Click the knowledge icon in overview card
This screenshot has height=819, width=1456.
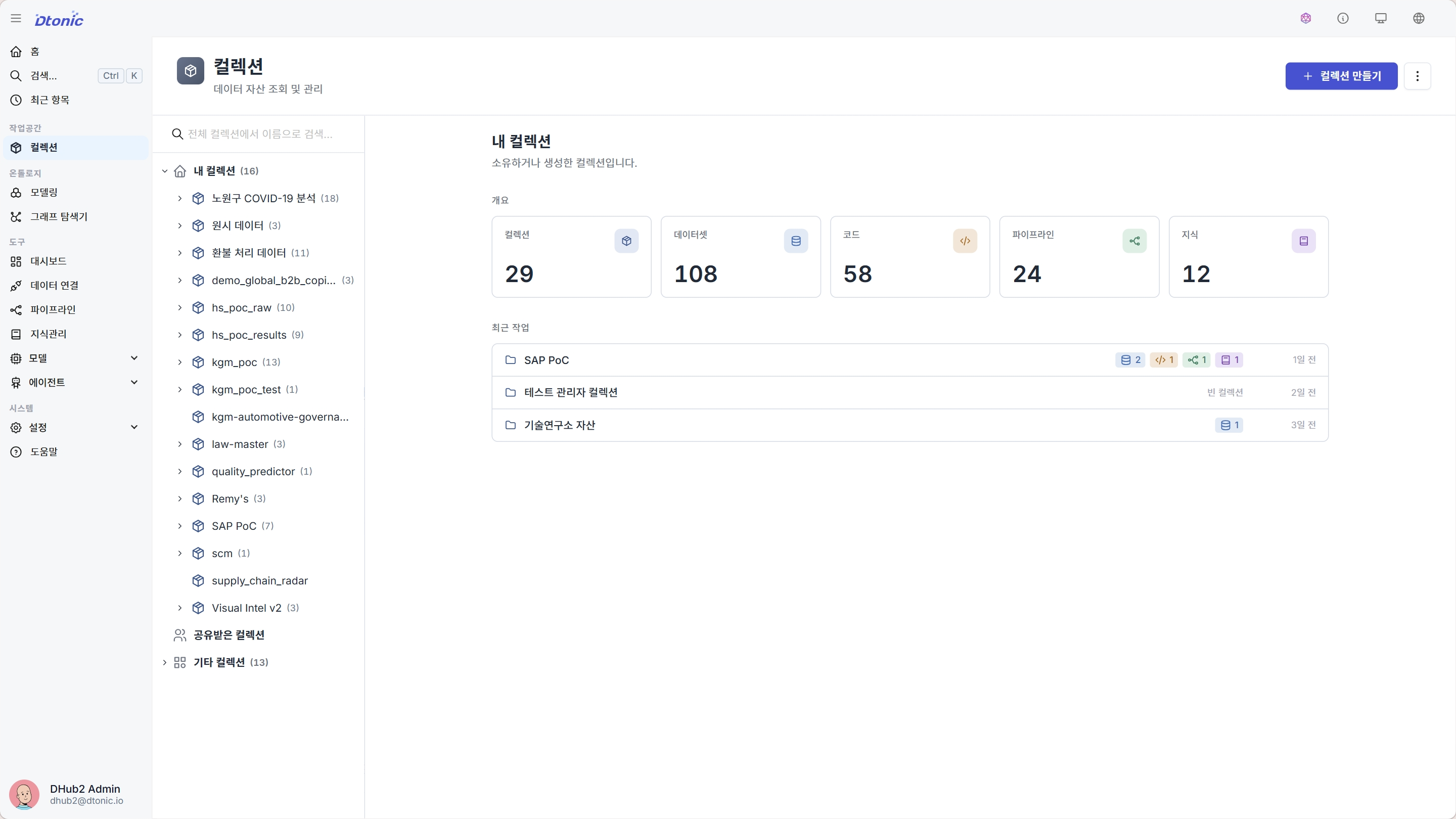click(x=1303, y=241)
